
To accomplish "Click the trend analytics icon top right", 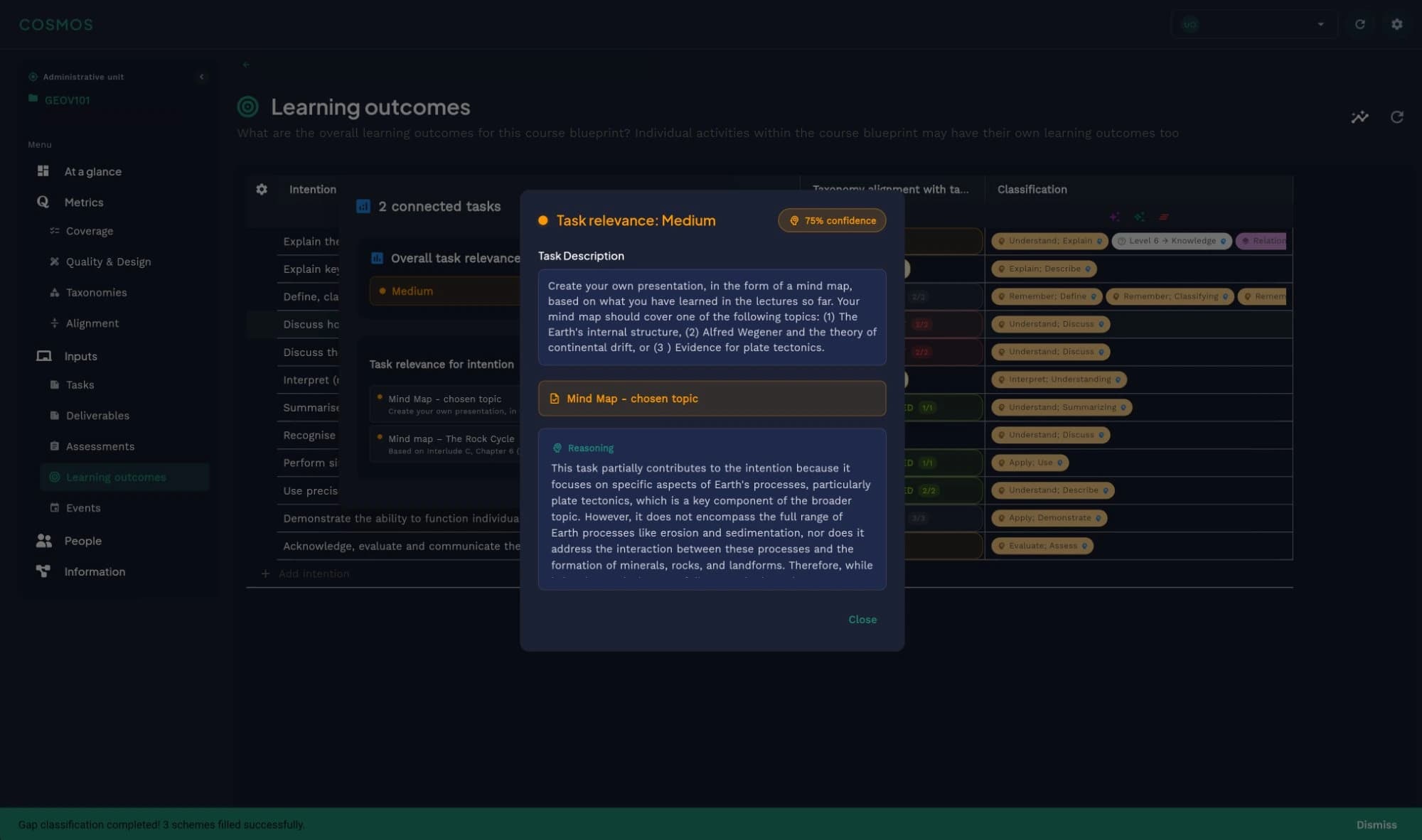I will 1359,117.
